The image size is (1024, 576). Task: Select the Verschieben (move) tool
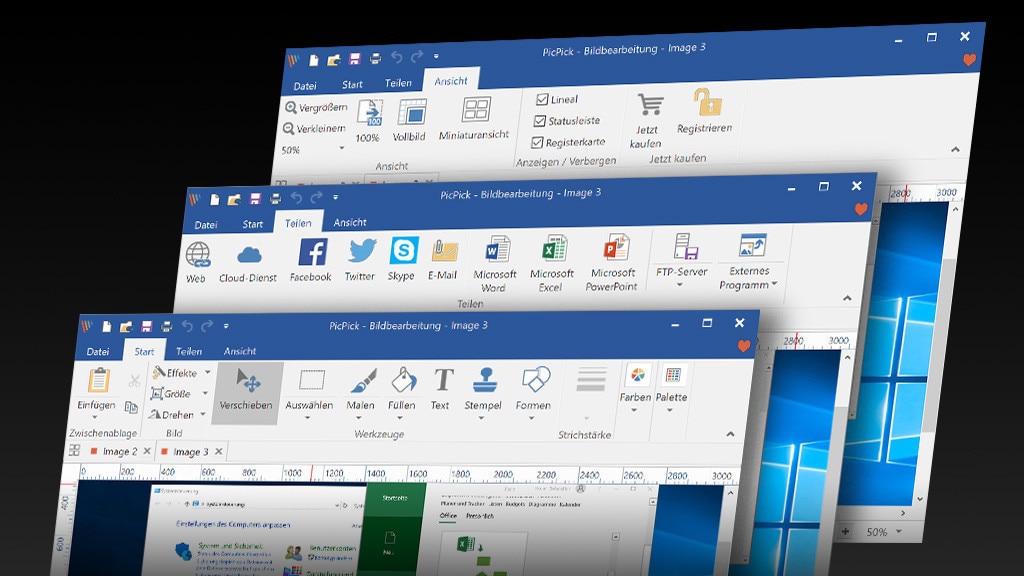click(x=246, y=390)
